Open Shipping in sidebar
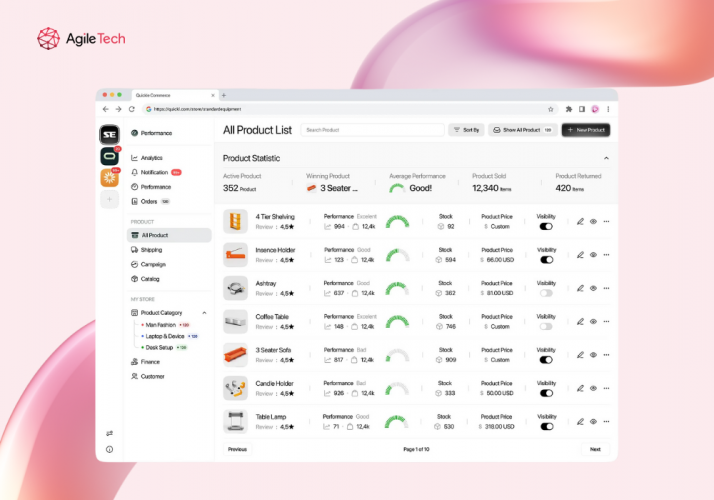This screenshot has width=714, height=500. point(147,250)
